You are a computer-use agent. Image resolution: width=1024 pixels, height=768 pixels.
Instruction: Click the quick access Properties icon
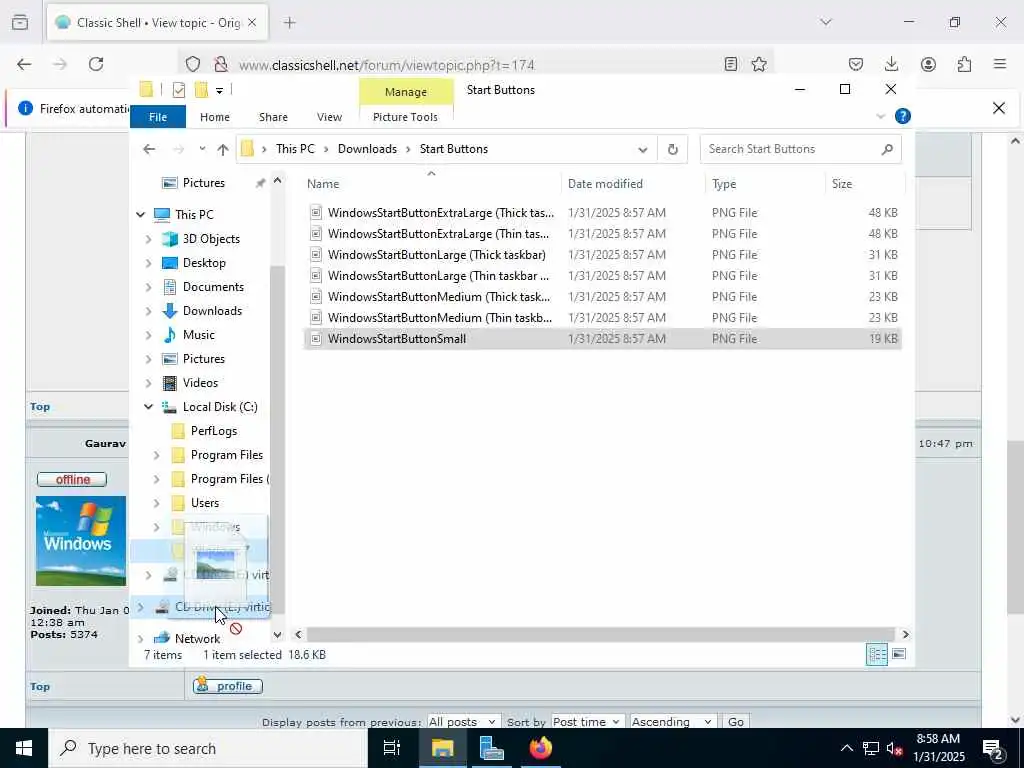(x=178, y=90)
